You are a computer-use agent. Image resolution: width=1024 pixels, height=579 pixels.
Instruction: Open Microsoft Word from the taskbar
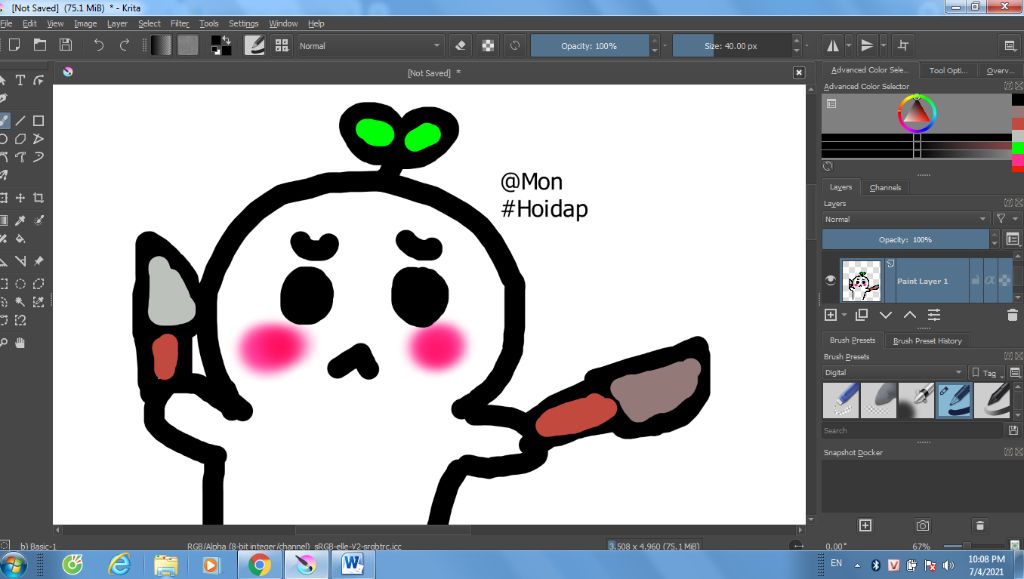tap(352, 564)
